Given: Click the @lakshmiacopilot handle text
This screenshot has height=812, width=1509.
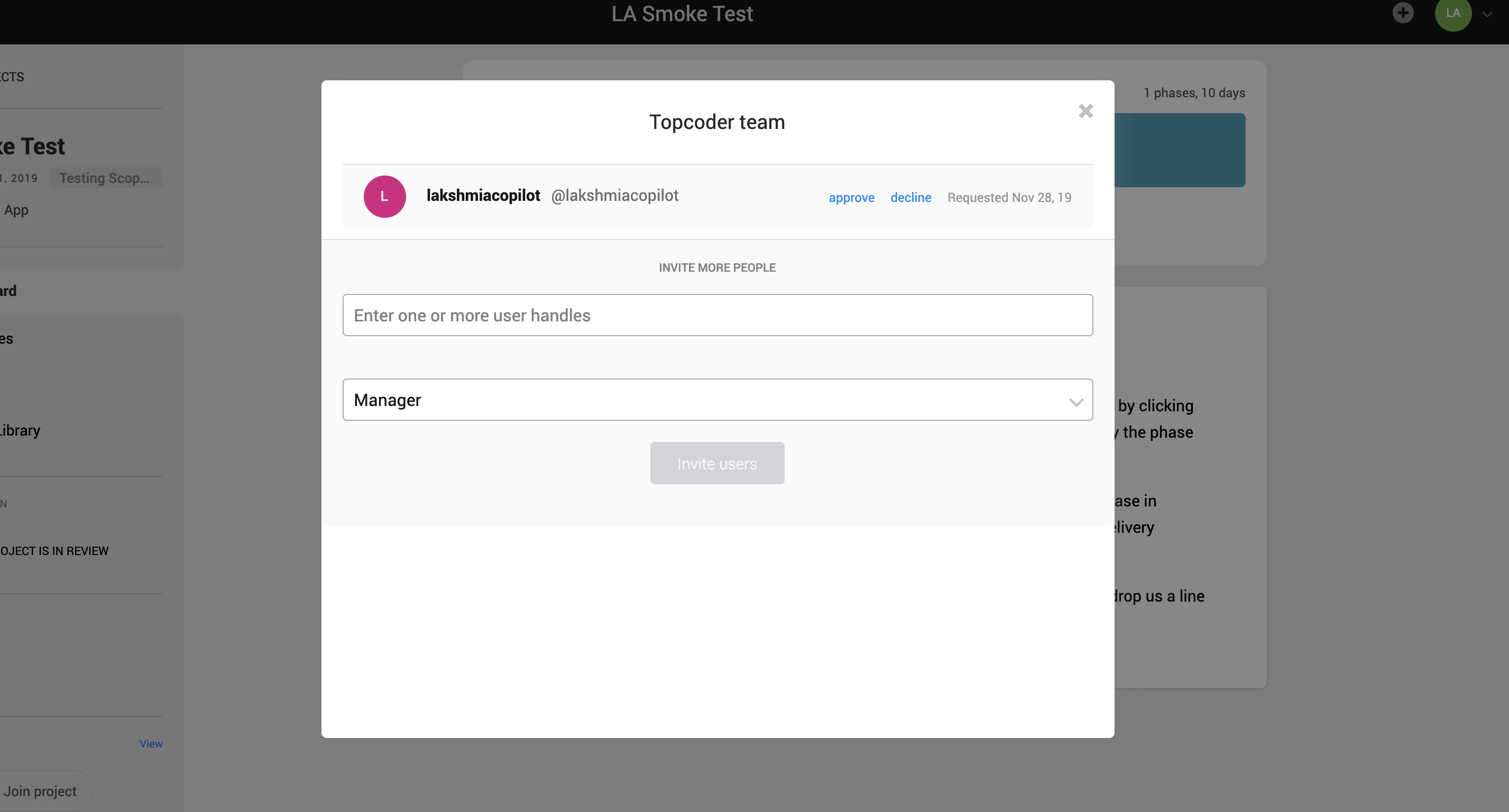Looking at the screenshot, I should pyautogui.click(x=614, y=196).
